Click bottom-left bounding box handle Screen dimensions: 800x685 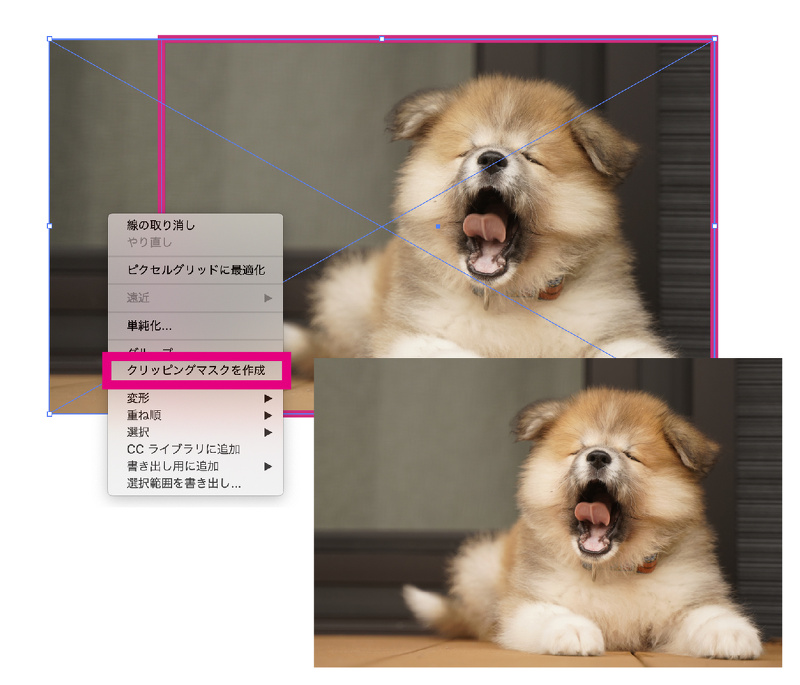click(x=50, y=413)
